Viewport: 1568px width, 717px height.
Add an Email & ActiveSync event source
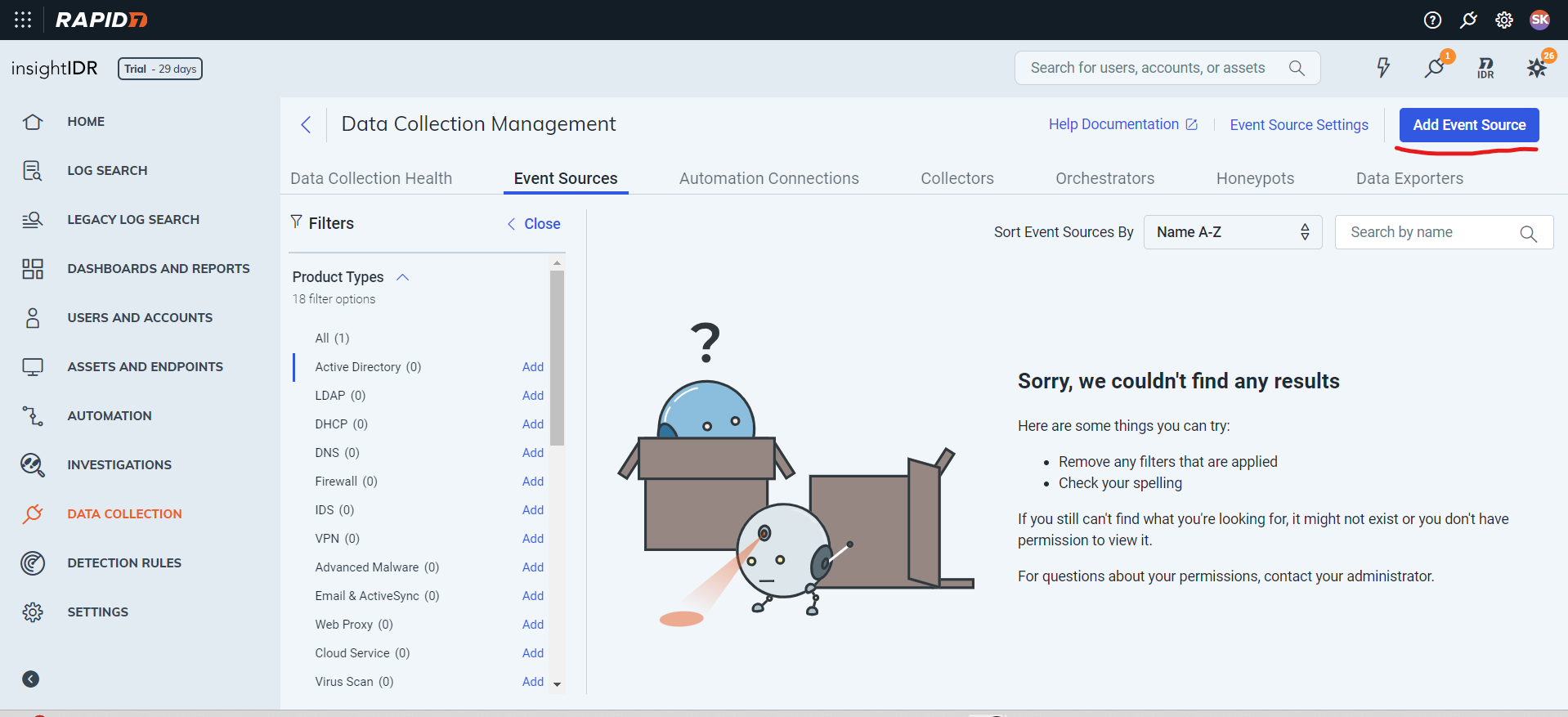pos(533,596)
